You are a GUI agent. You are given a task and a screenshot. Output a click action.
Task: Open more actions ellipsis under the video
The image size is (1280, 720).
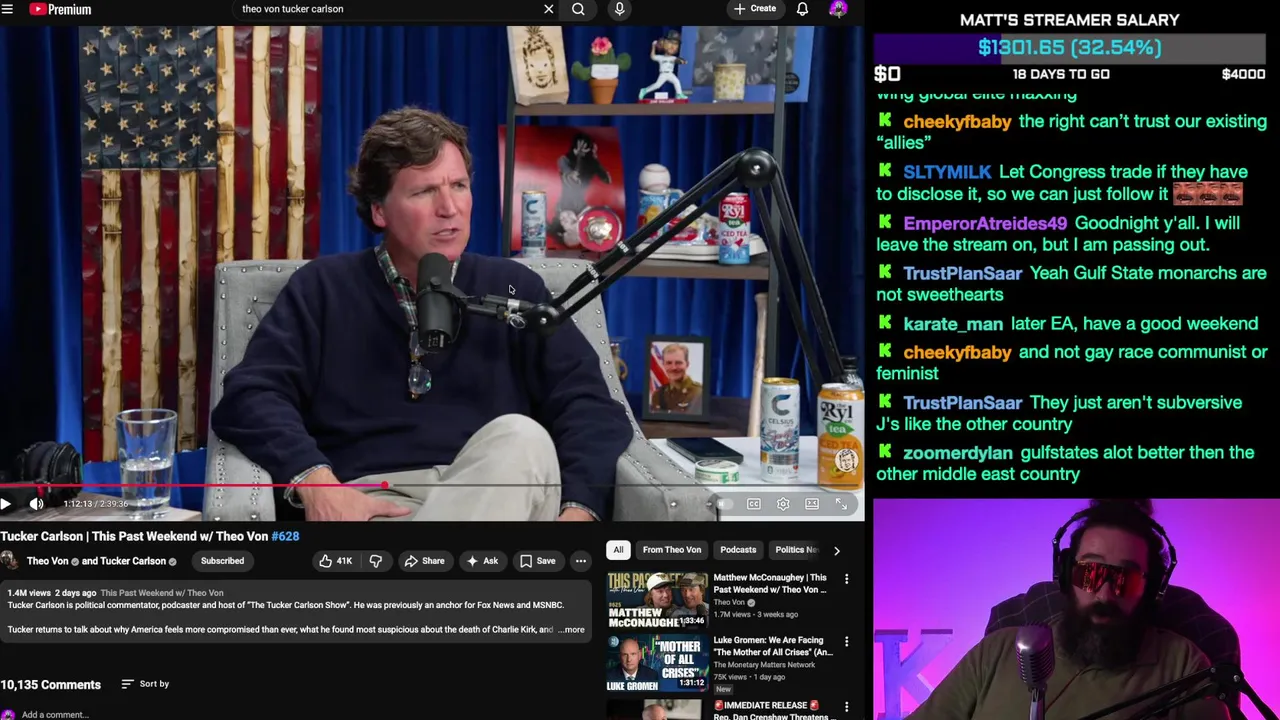pyautogui.click(x=580, y=561)
